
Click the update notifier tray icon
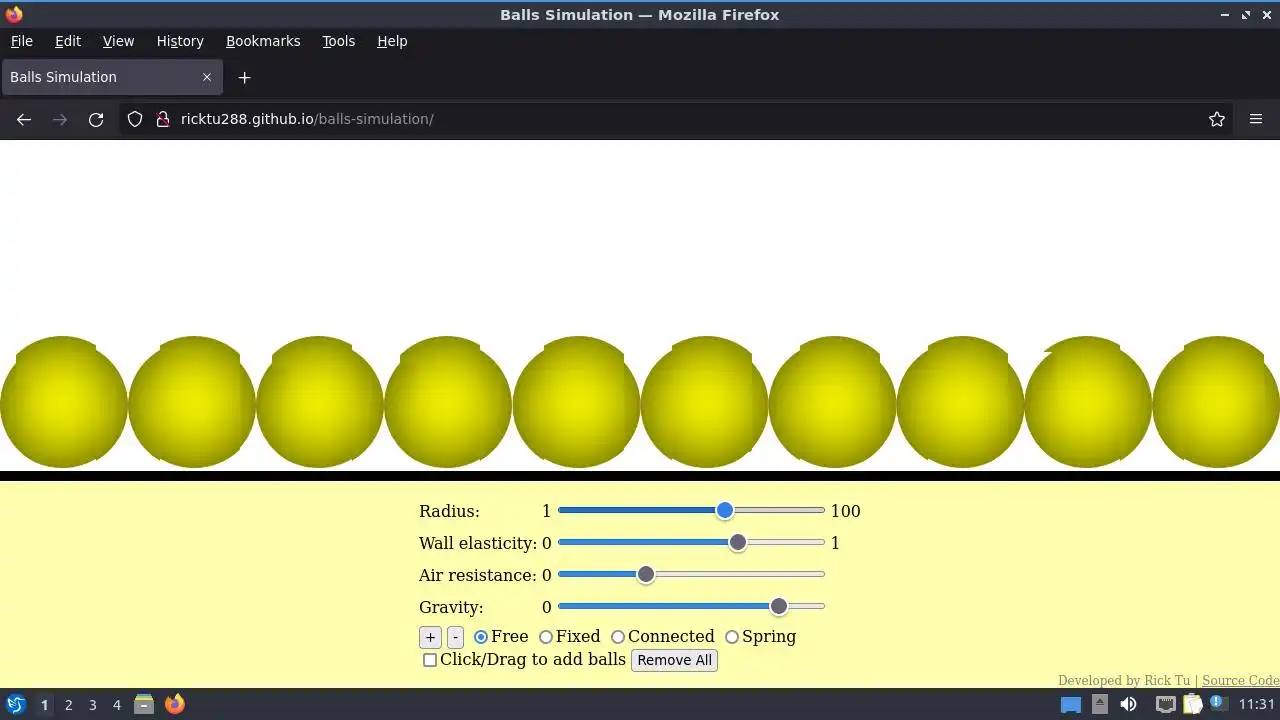click(x=1218, y=703)
